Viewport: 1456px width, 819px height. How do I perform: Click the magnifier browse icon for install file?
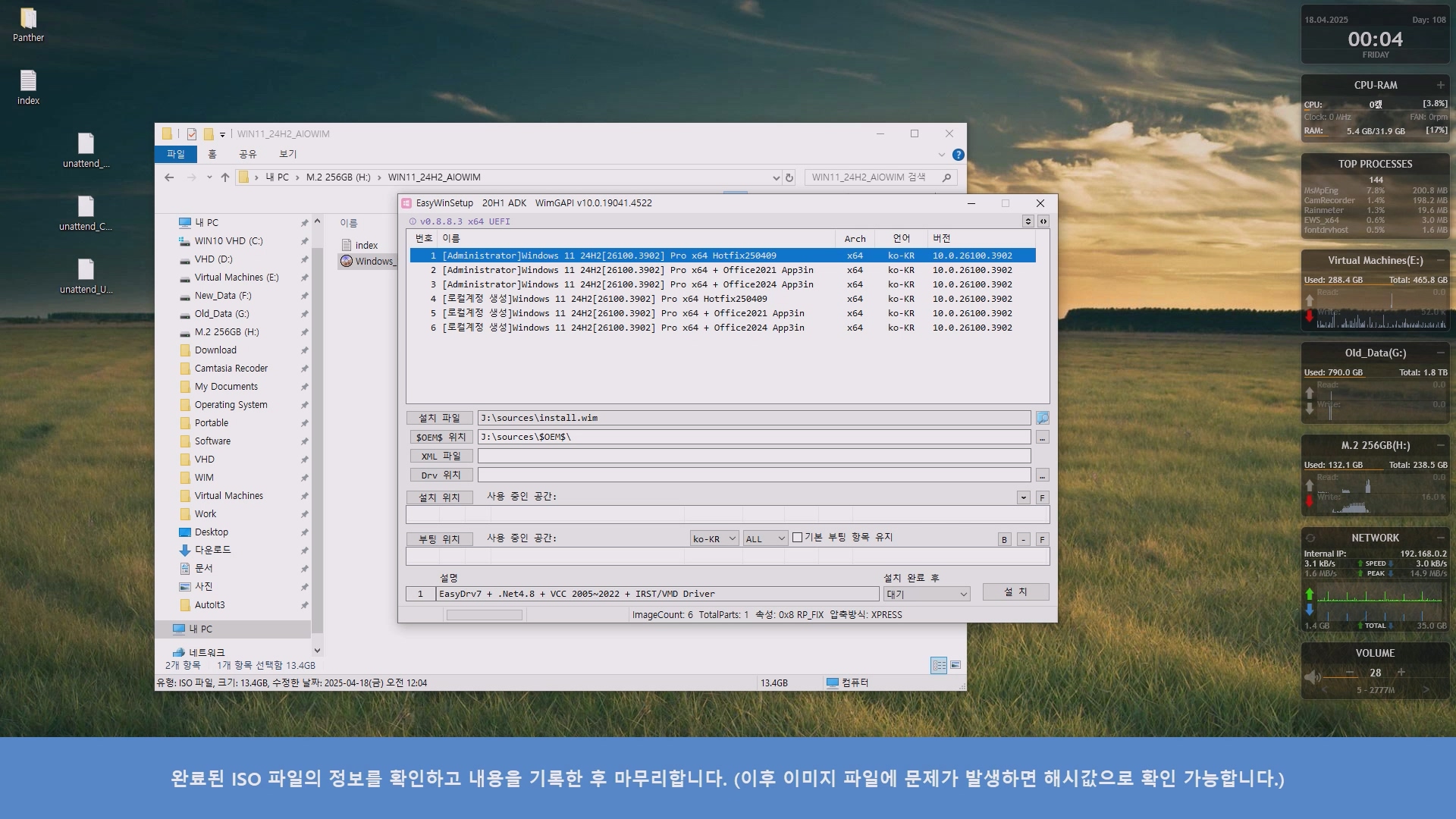[1043, 418]
